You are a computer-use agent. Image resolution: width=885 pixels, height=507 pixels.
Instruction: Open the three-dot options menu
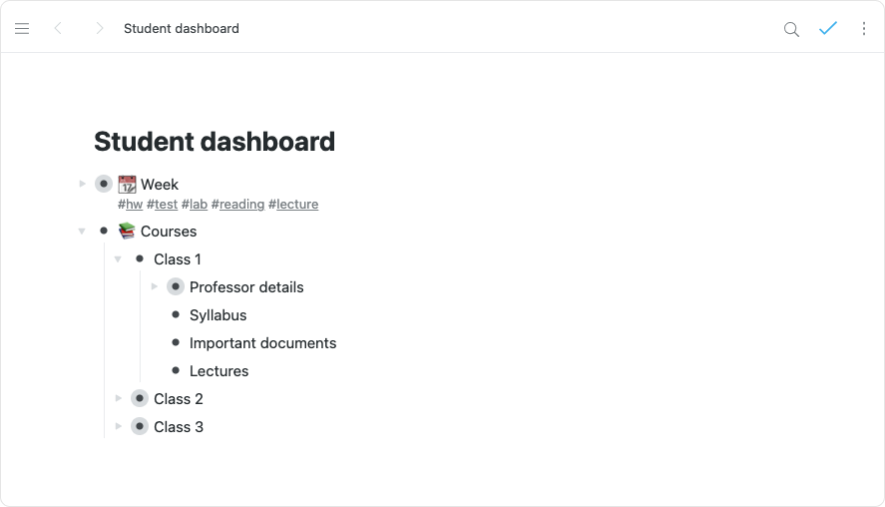pos(864,29)
